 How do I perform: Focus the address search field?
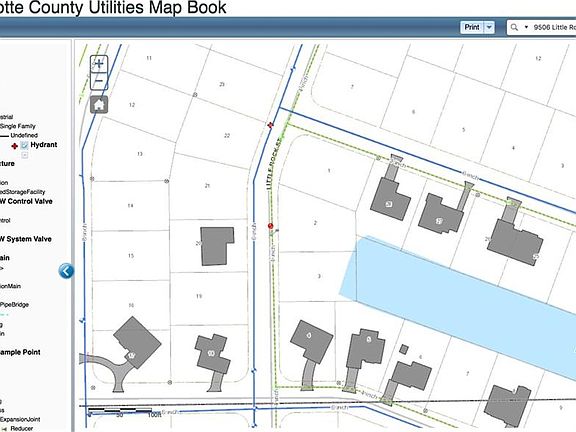554,27
